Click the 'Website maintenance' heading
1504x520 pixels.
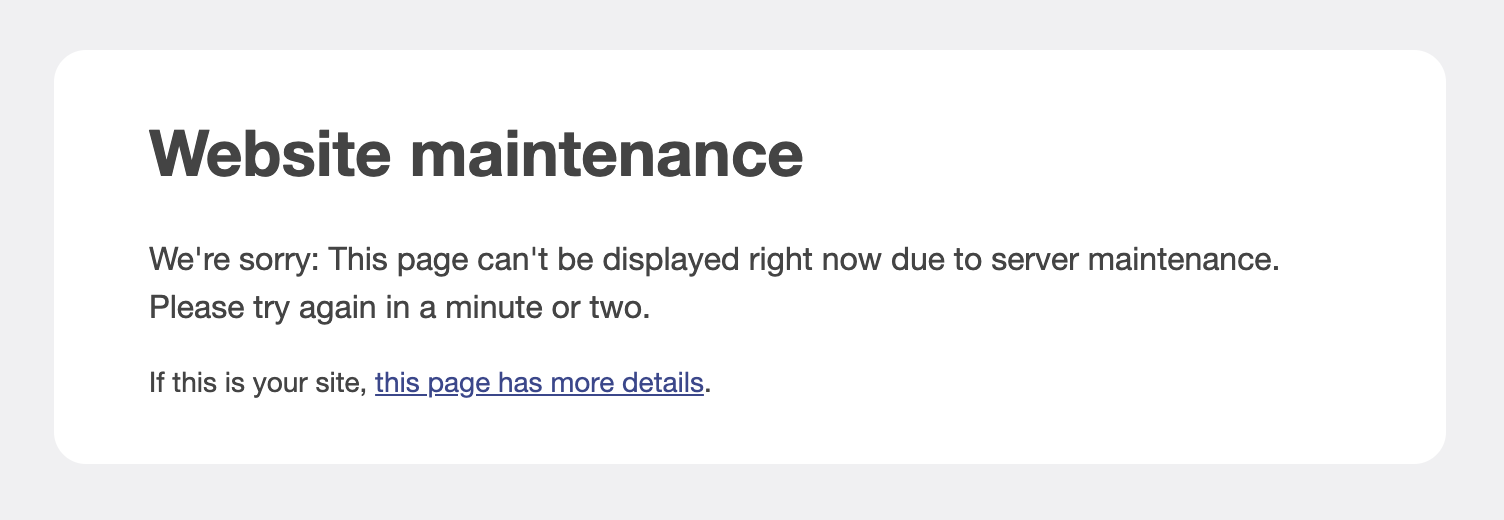click(x=476, y=154)
